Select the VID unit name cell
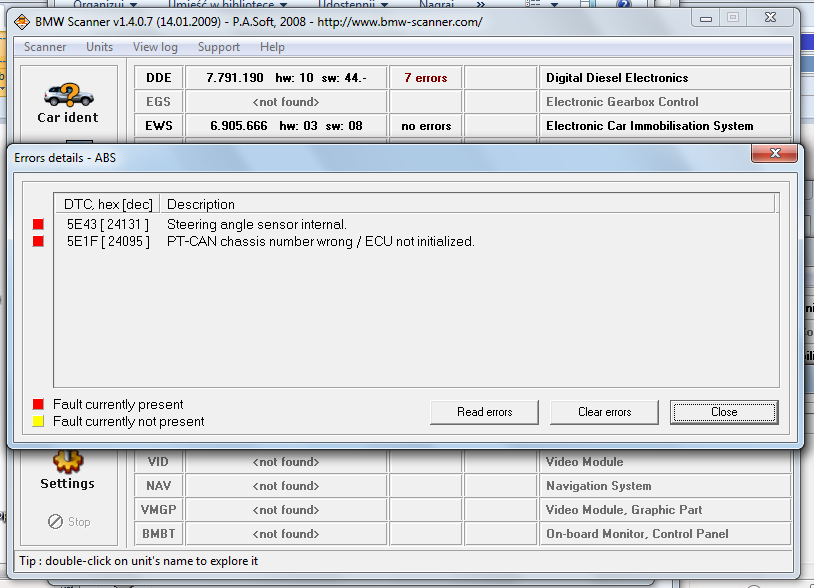Screen dimensions: 814x588 (x=159, y=462)
